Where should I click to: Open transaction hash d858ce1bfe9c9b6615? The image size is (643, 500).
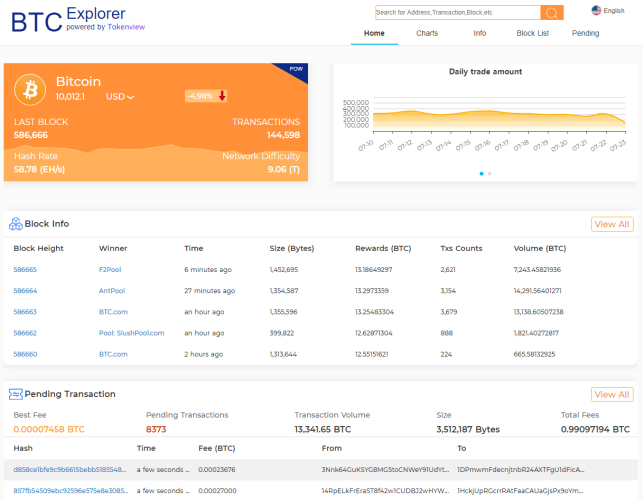70,470
